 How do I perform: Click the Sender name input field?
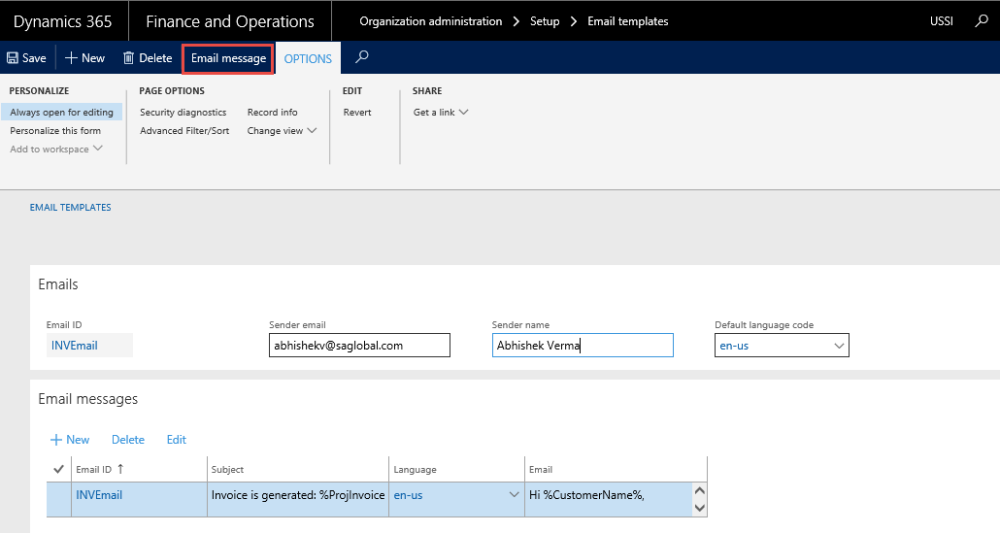tap(582, 346)
